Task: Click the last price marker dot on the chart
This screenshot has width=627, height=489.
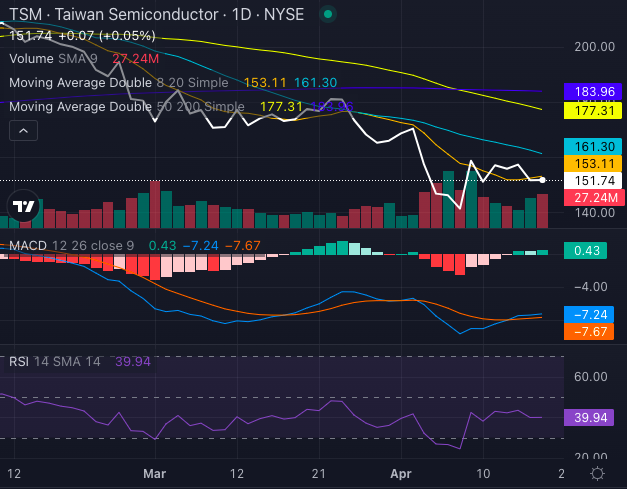Action: coord(542,180)
